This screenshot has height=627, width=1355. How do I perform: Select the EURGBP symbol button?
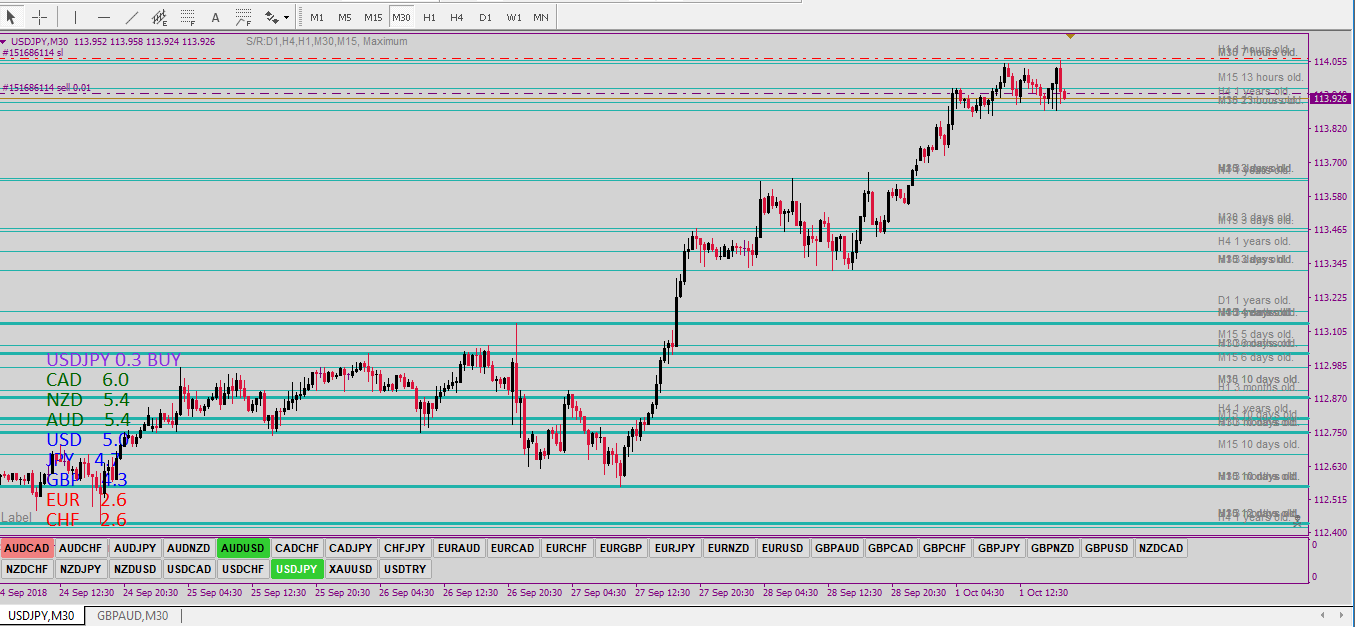tap(622, 548)
